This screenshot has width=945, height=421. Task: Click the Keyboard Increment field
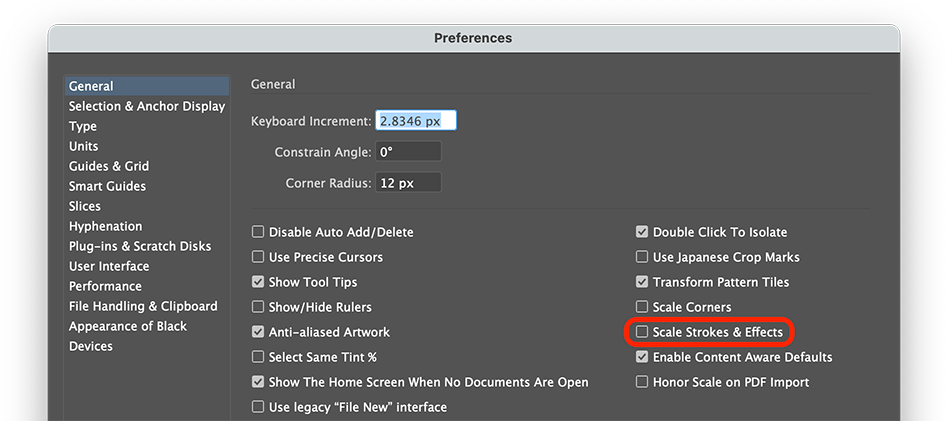pyautogui.click(x=415, y=121)
